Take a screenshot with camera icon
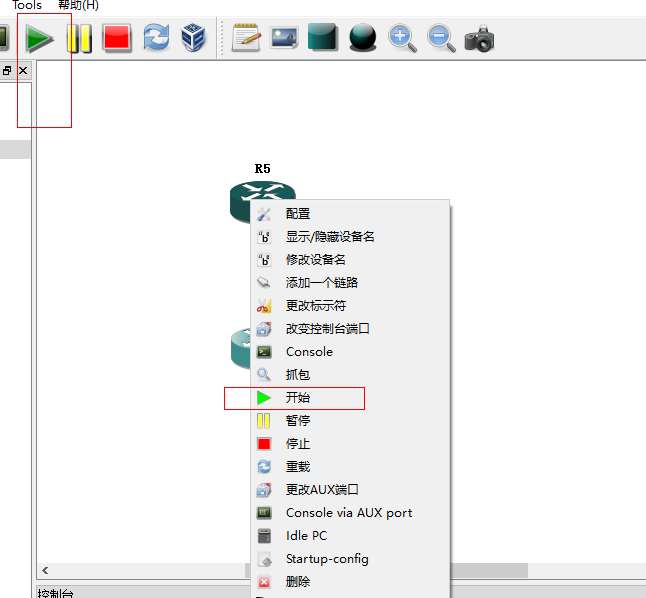Viewport: 646px width, 598px height. [479, 38]
